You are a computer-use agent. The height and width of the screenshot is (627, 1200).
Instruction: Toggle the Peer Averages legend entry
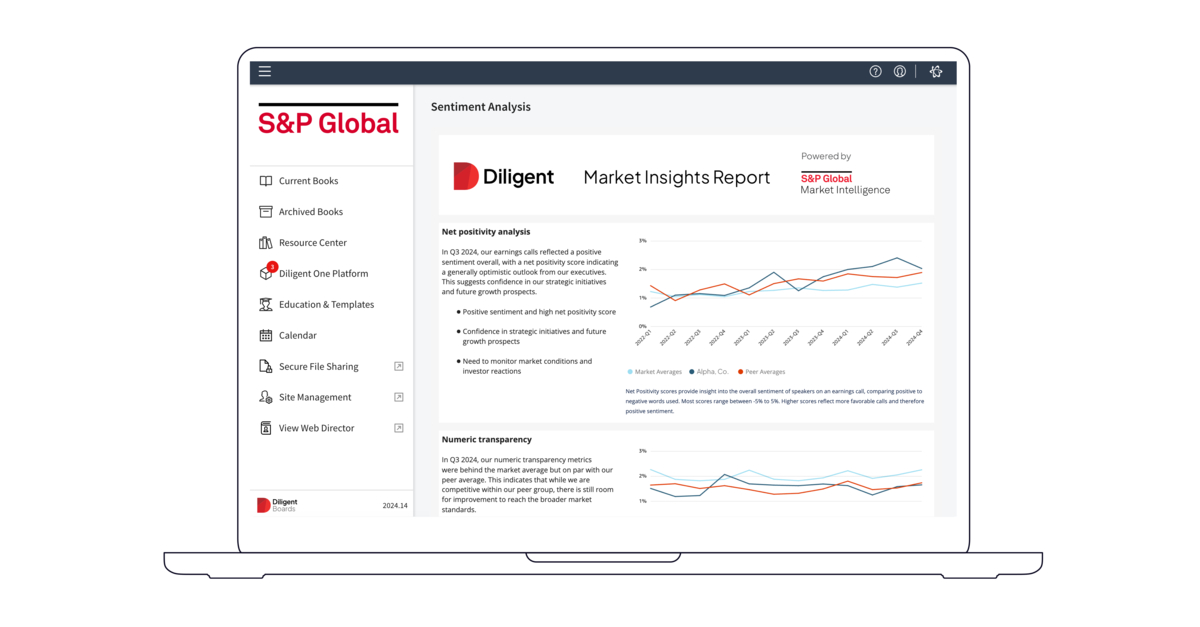[761, 370]
